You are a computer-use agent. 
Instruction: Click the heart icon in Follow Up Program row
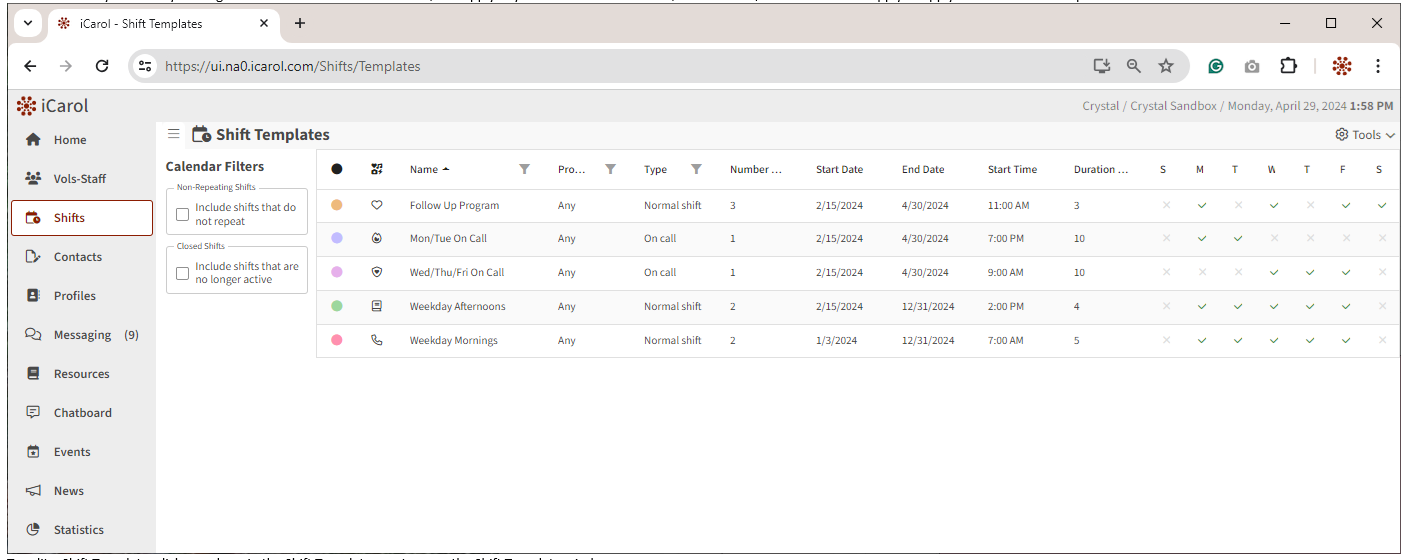pos(377,205)
